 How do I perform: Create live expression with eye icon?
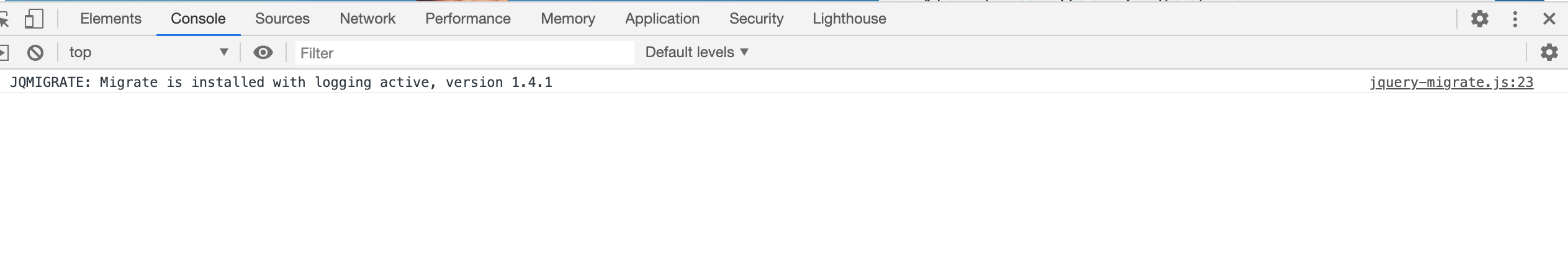(263, 53)
